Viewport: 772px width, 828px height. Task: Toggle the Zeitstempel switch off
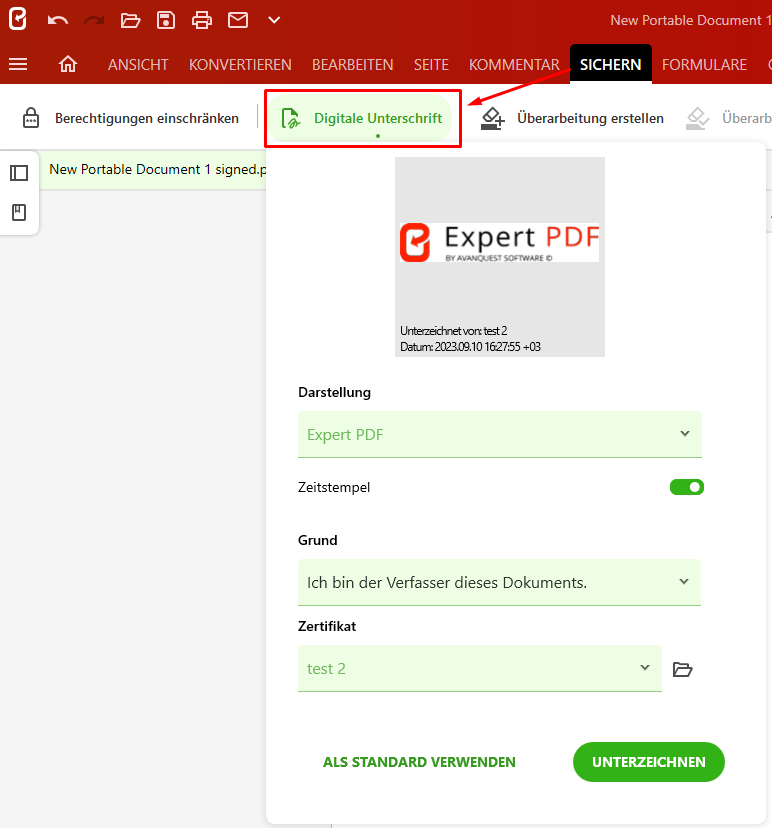[686, 487]
